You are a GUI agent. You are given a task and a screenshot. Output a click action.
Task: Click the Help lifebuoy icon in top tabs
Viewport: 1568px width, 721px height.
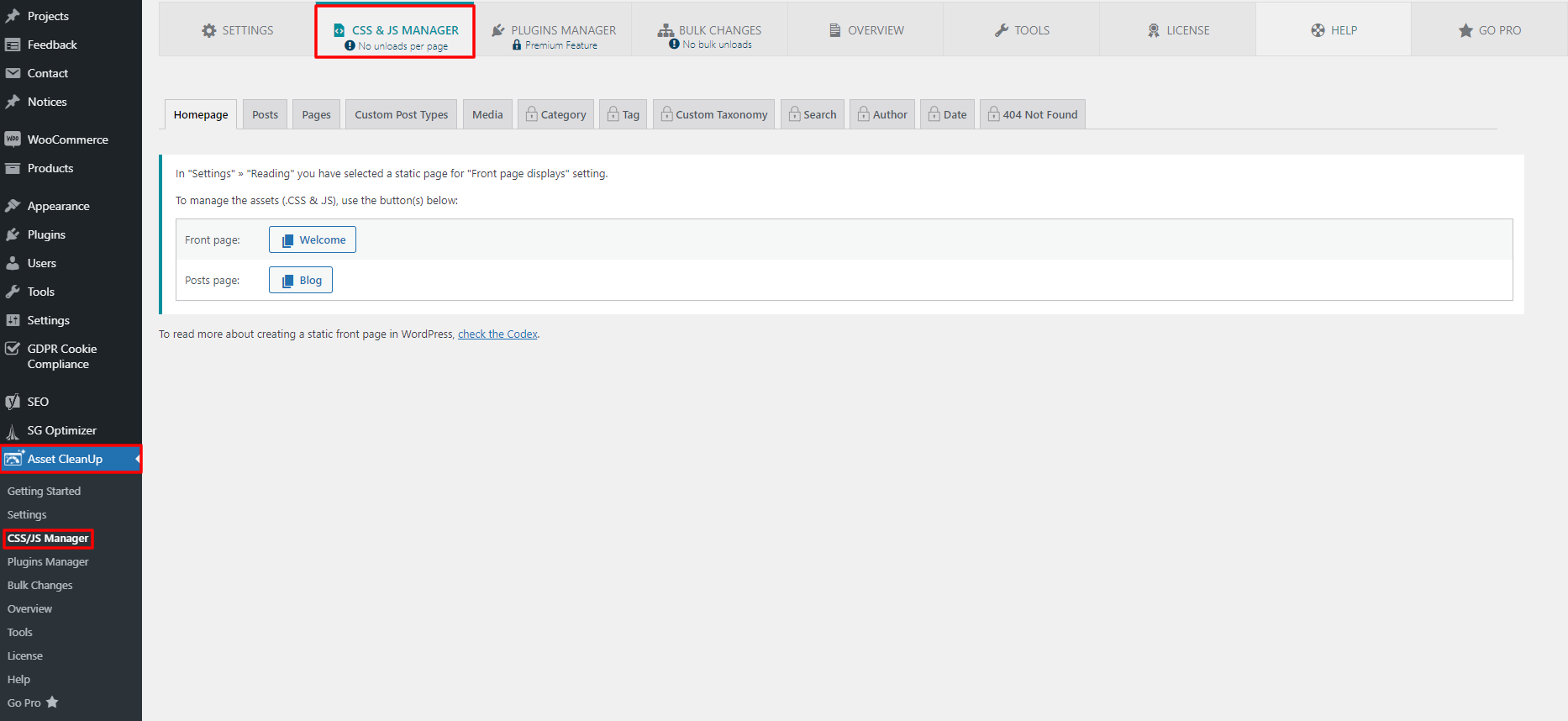point(1318,30)
